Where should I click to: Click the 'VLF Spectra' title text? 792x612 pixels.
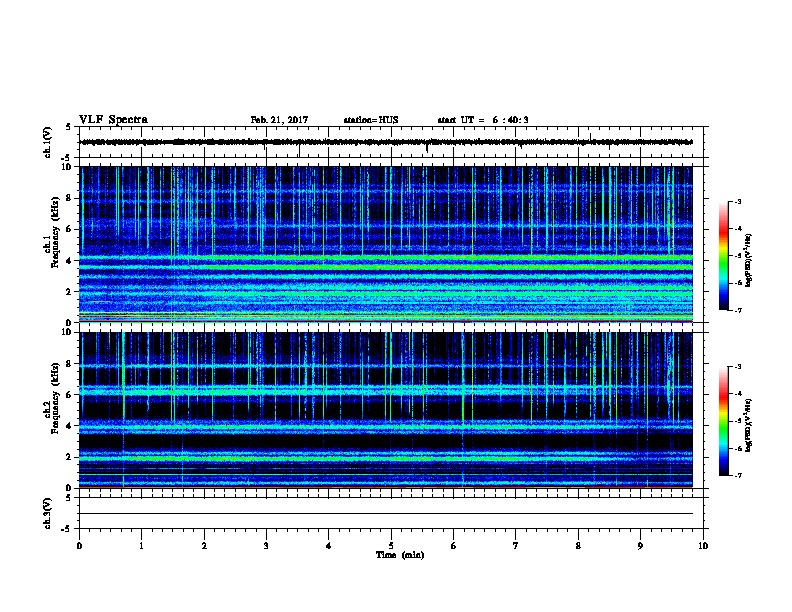click(x=113, y=120)
